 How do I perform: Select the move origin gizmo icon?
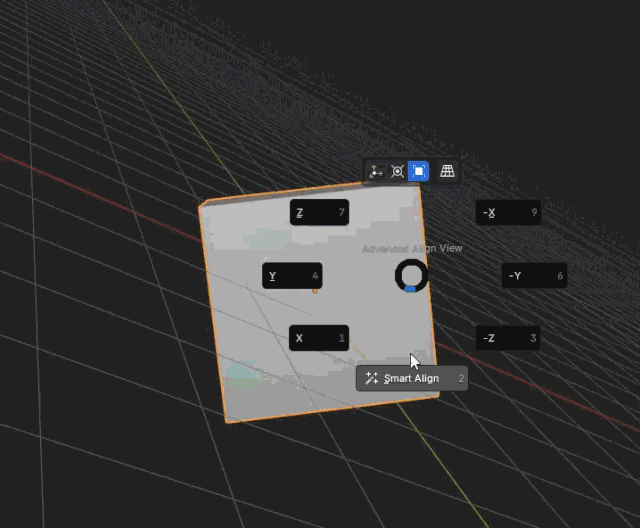click(376, 171)
